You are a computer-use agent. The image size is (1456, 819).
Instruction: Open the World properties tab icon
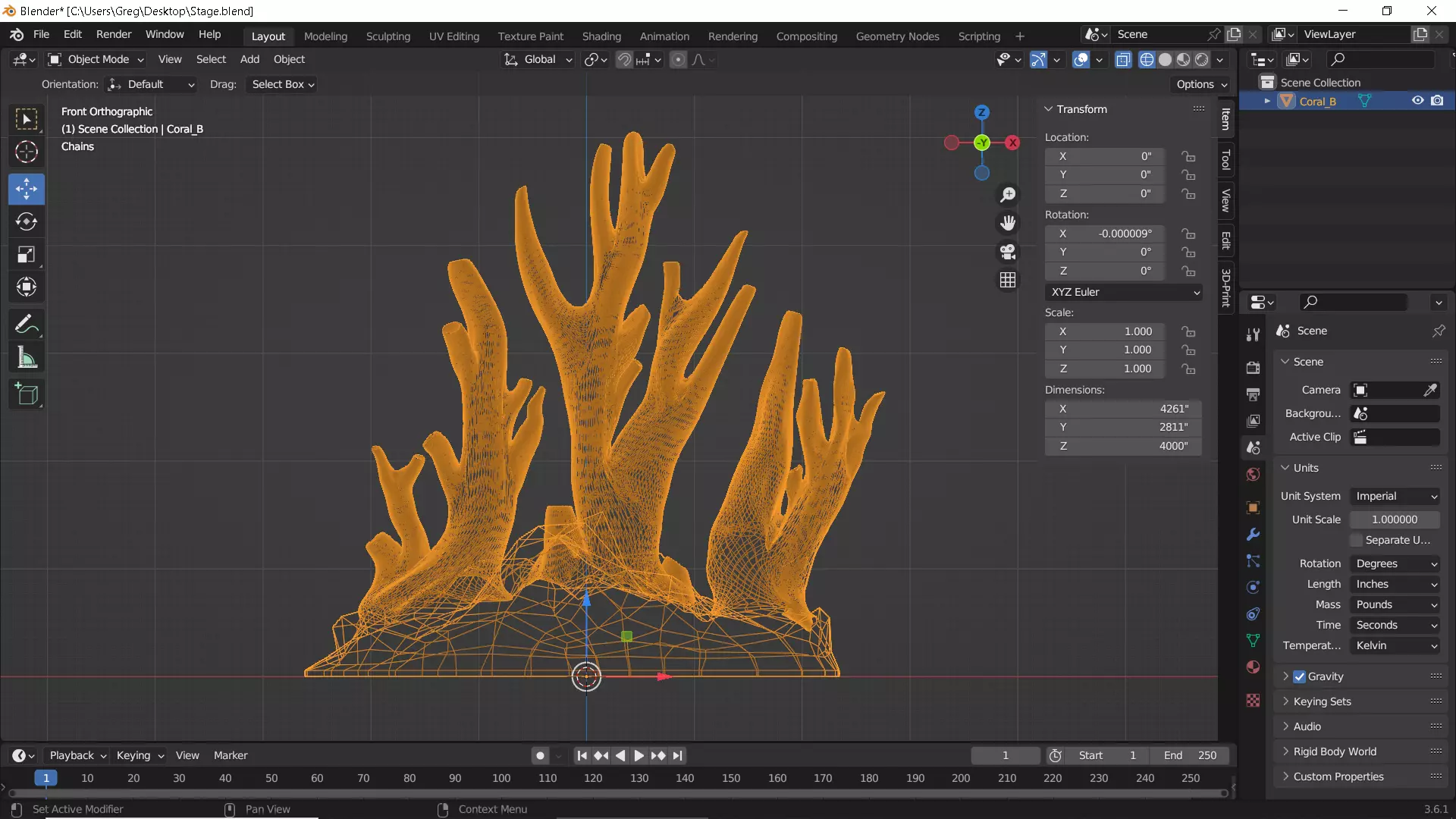click(x=1253, y=475)
